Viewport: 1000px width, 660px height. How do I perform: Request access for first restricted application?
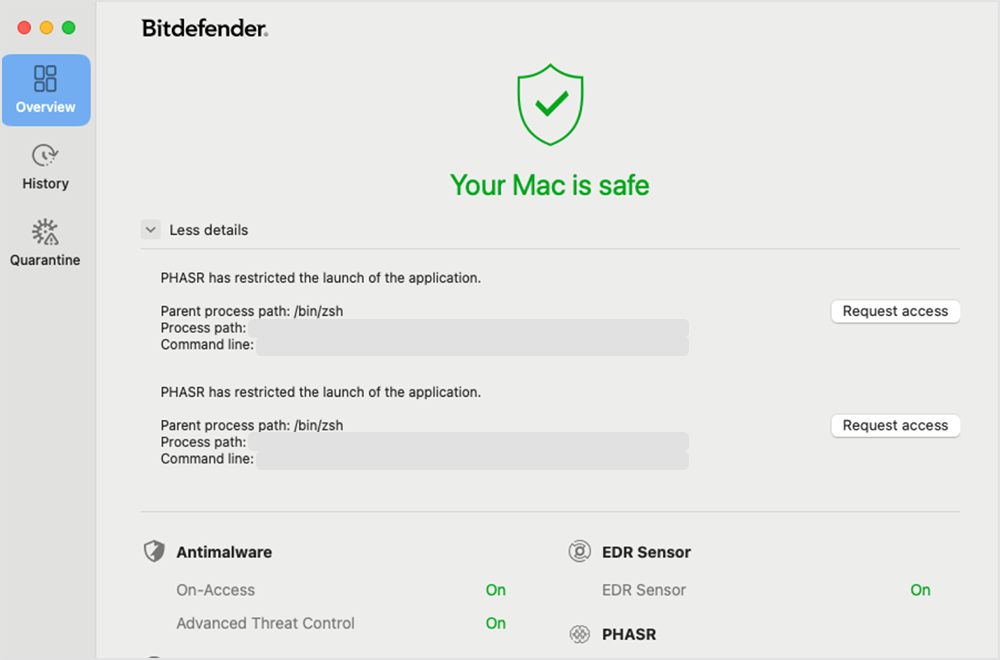coord(895,311)
